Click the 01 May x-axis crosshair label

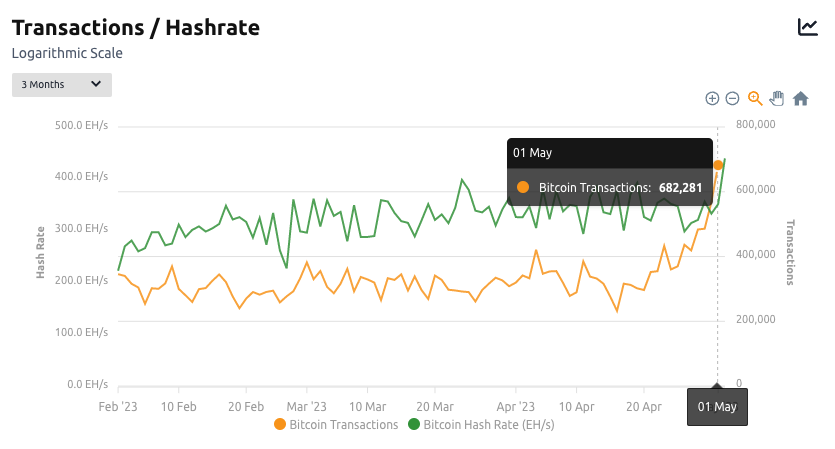click(717, 407)
